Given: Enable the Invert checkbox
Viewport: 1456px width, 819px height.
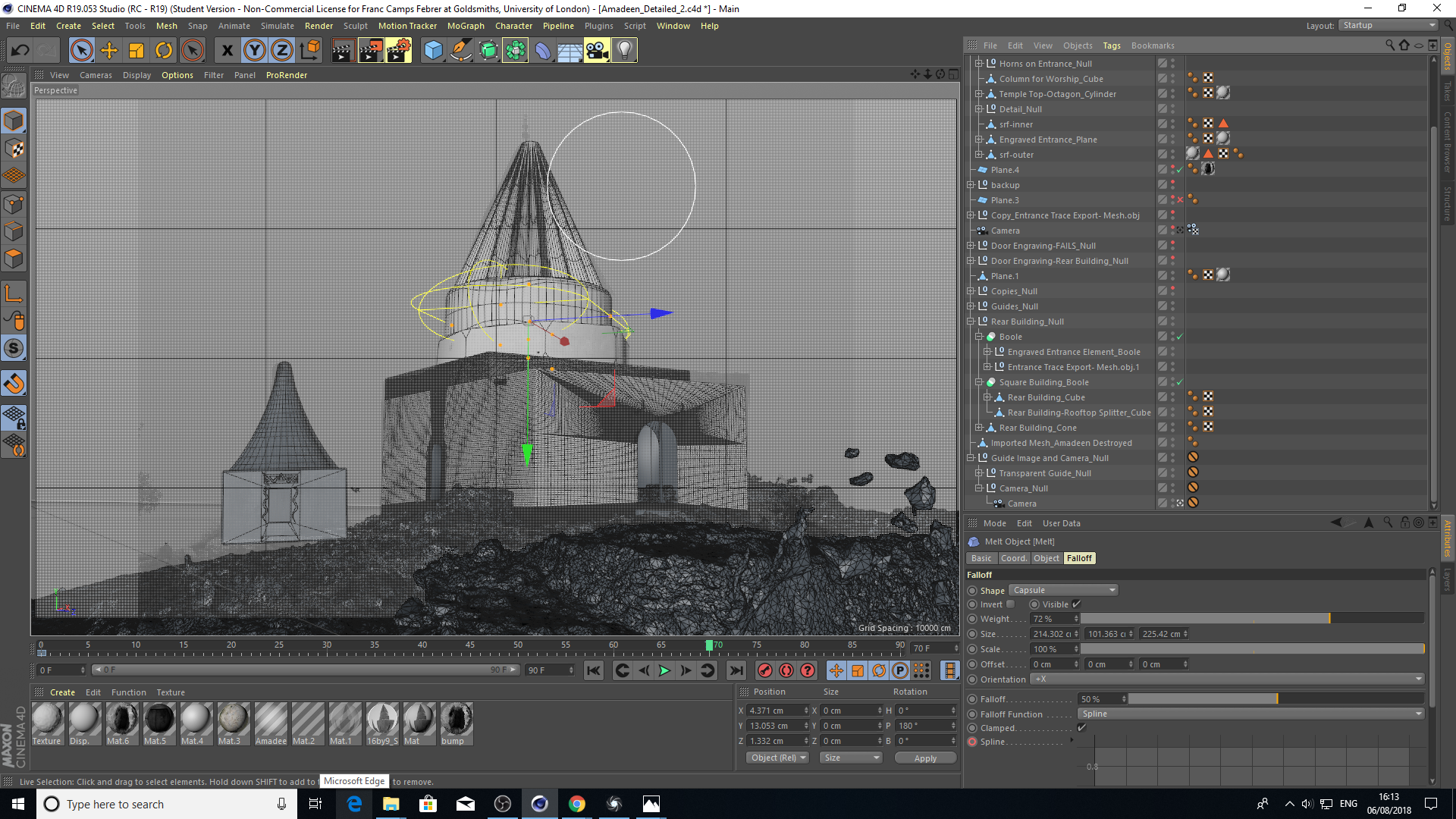Looking at the screenshot, I should pyautogui.click(x=1010, y=604).
